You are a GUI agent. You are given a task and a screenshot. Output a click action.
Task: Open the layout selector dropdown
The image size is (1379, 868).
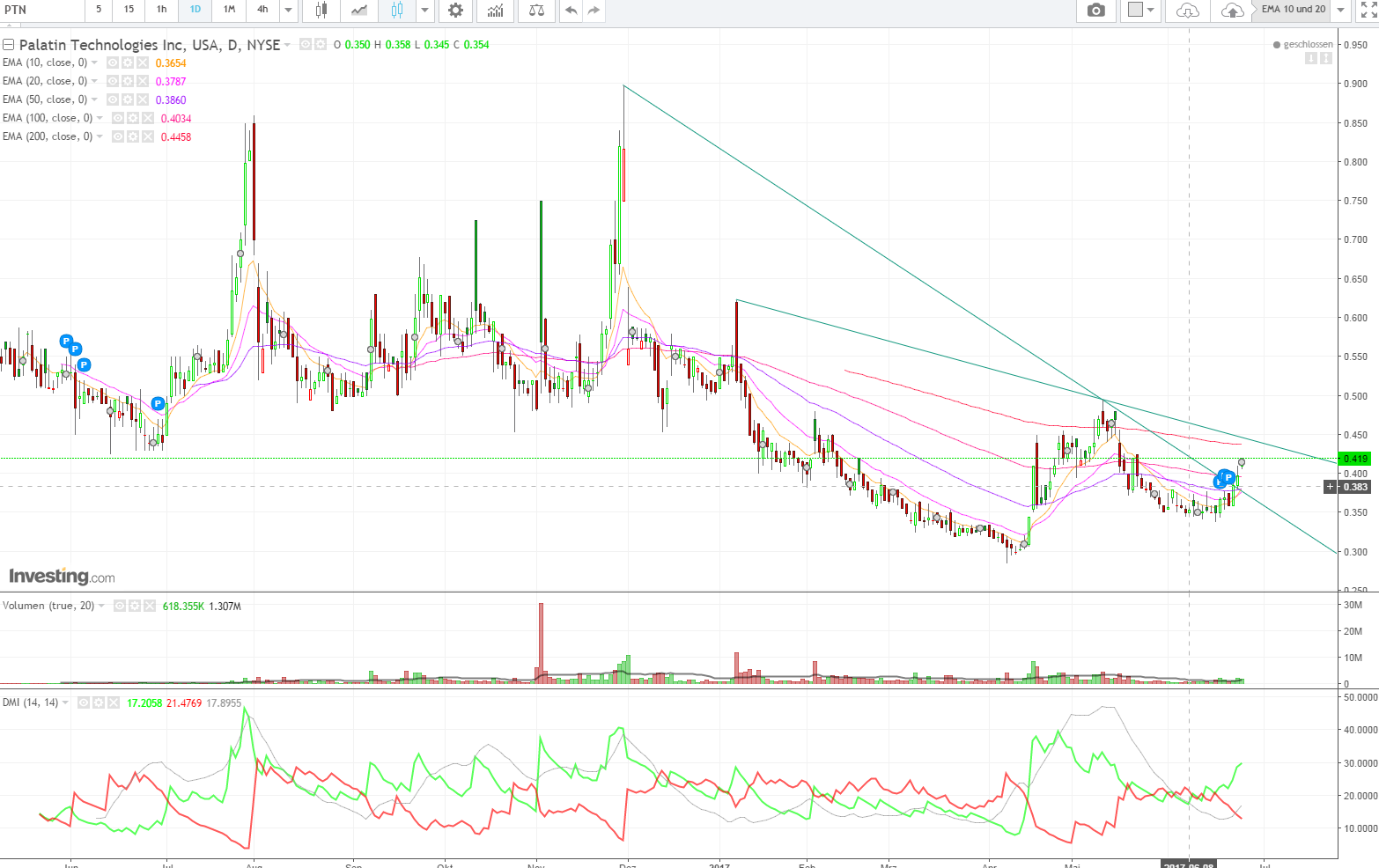(1141, 10)
